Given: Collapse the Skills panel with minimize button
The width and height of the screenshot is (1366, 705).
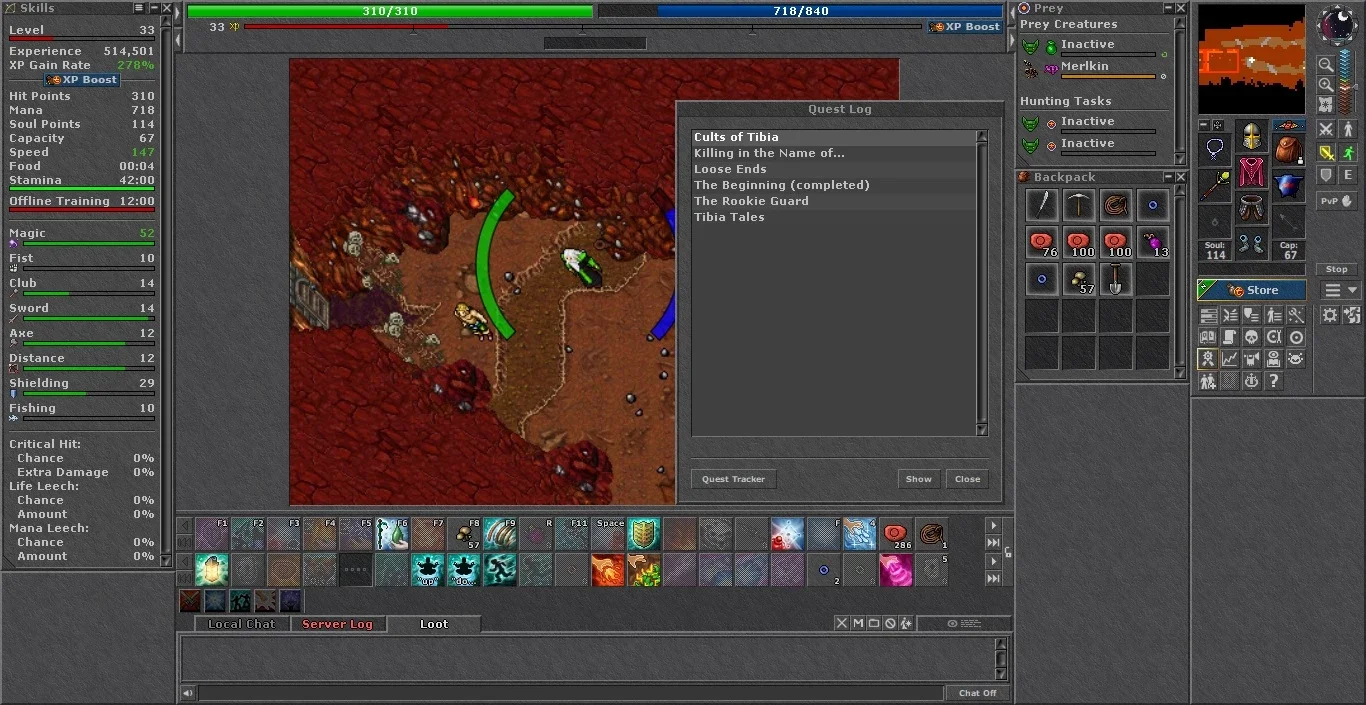Looking at the screenshot, I should pos(153,8).
